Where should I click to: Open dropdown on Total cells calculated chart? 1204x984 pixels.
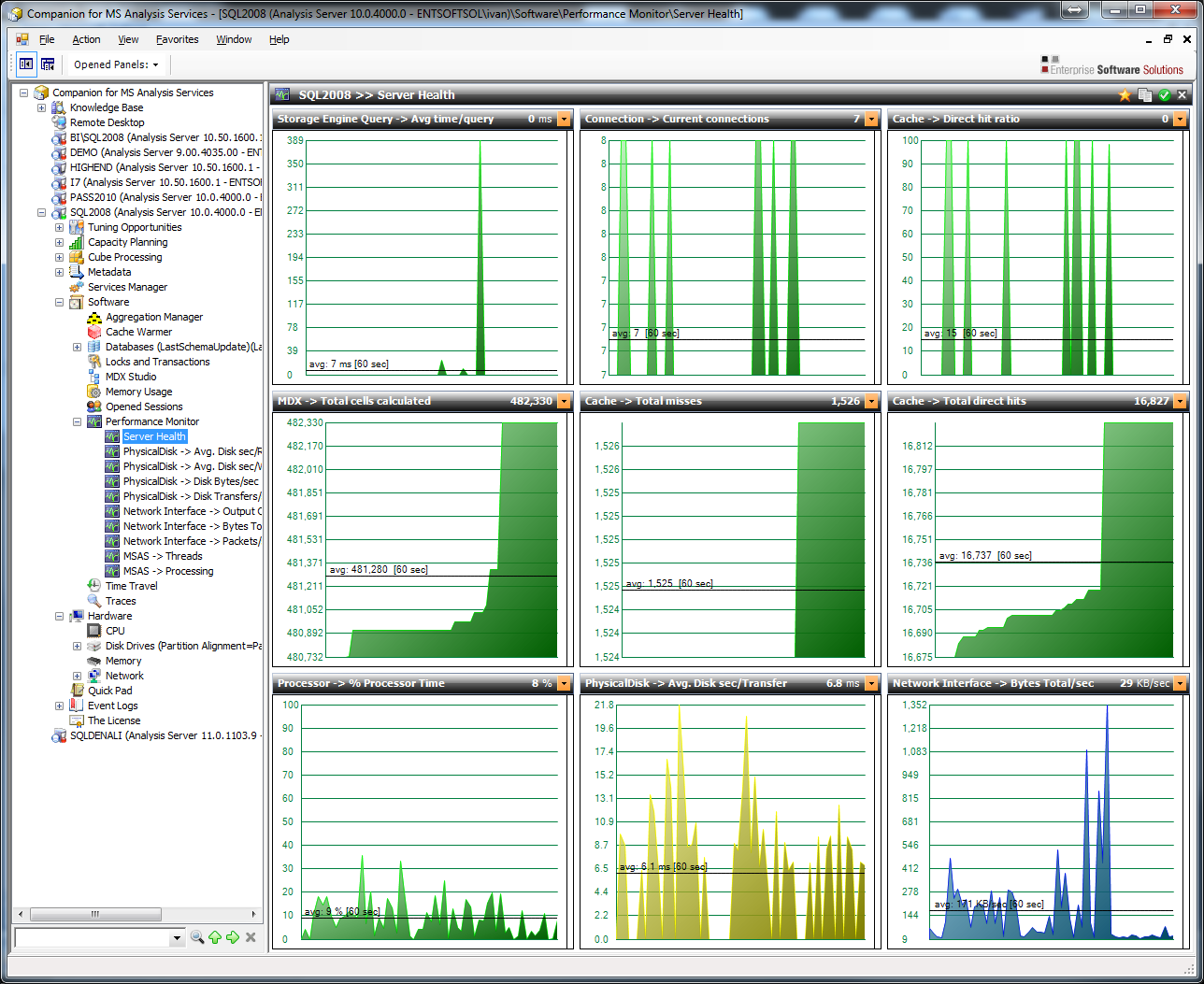pos(564,402)
